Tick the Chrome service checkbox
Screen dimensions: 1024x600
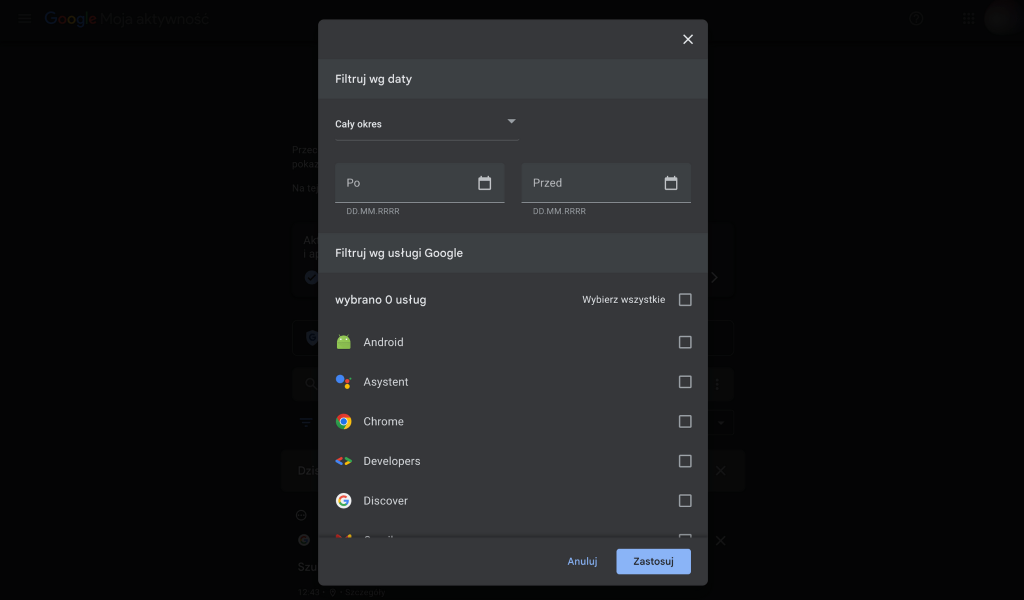pos(685,422)
